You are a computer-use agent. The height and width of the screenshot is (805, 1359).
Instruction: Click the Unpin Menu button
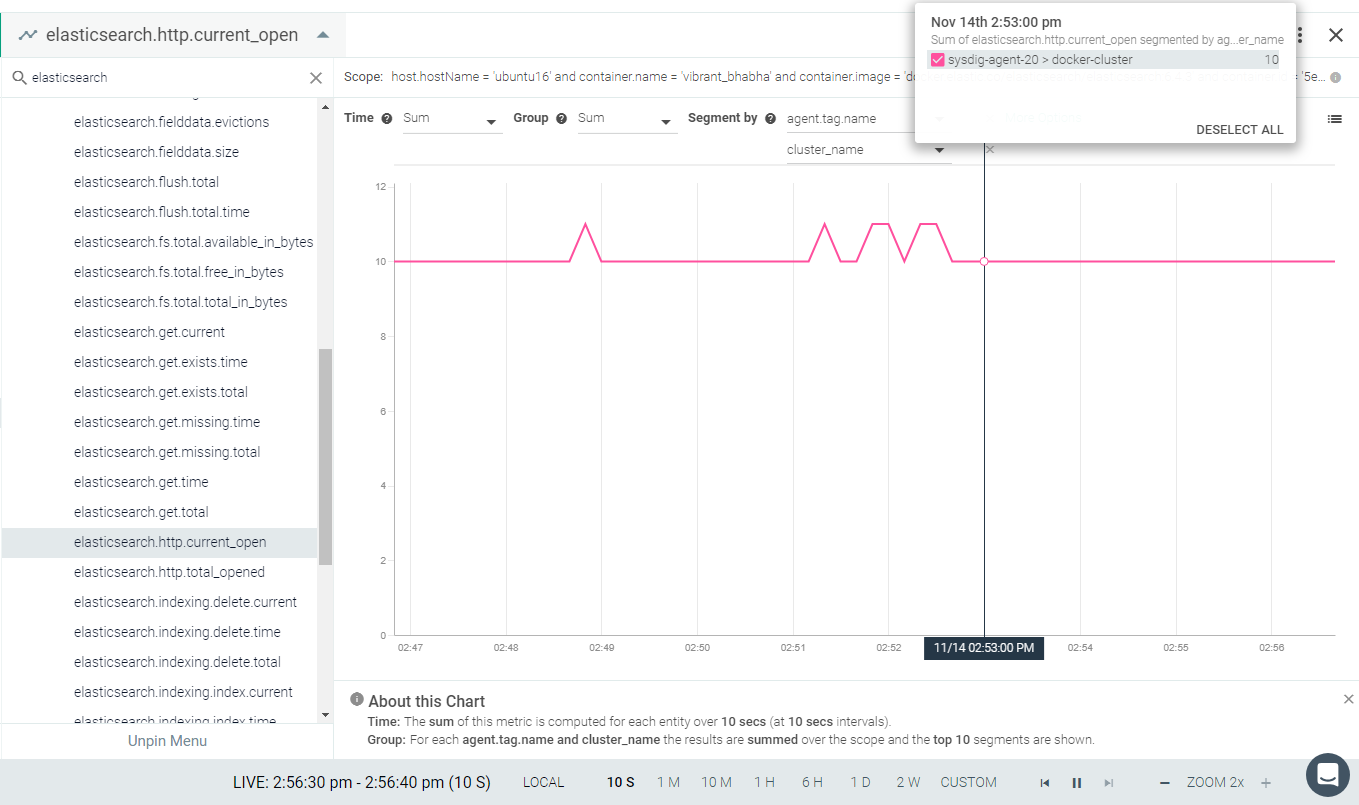click(x=167, y=741)
